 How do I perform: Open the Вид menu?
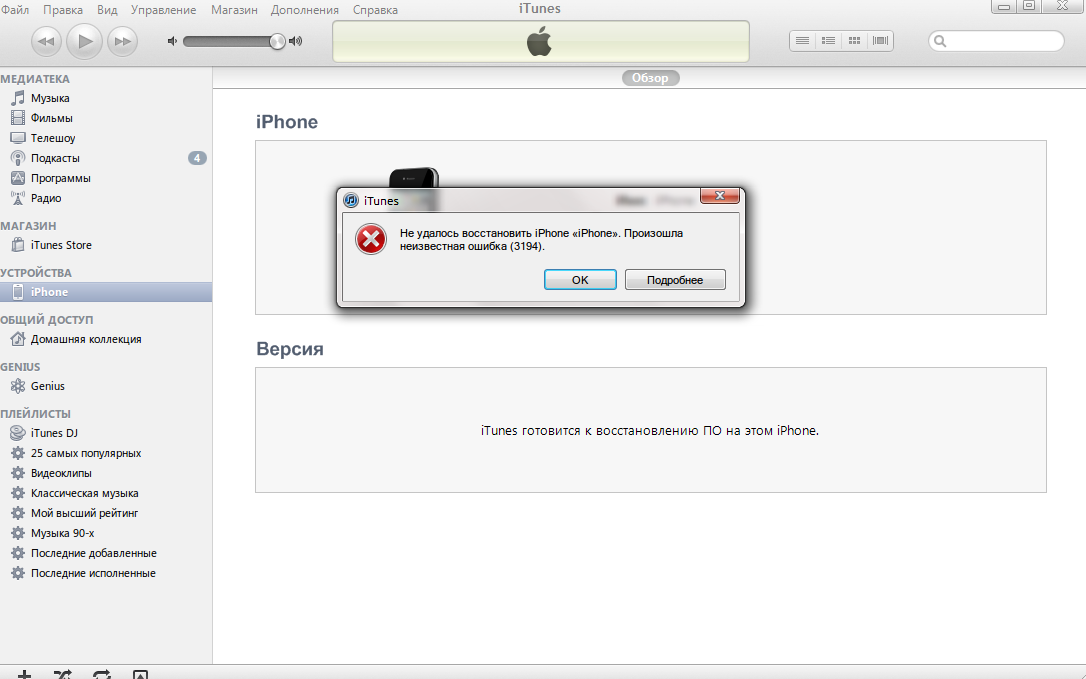107,10
